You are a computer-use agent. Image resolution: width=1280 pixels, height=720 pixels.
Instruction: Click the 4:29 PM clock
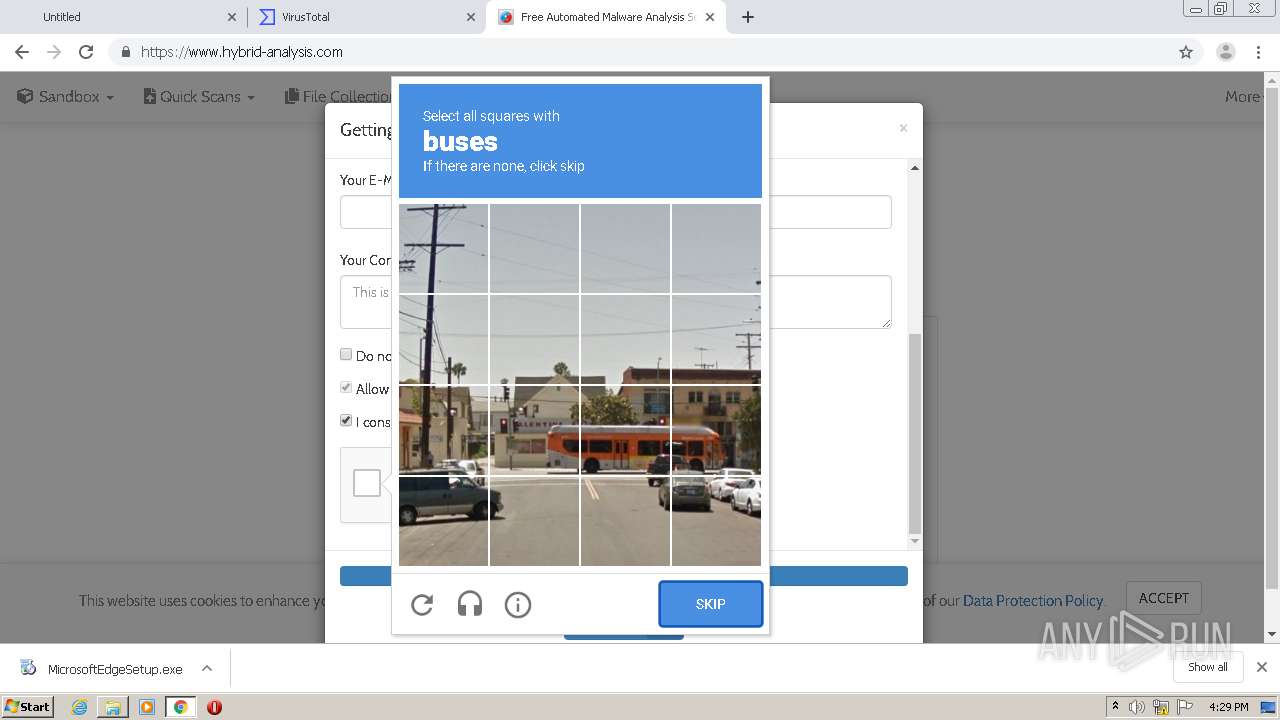point(1229,707)
